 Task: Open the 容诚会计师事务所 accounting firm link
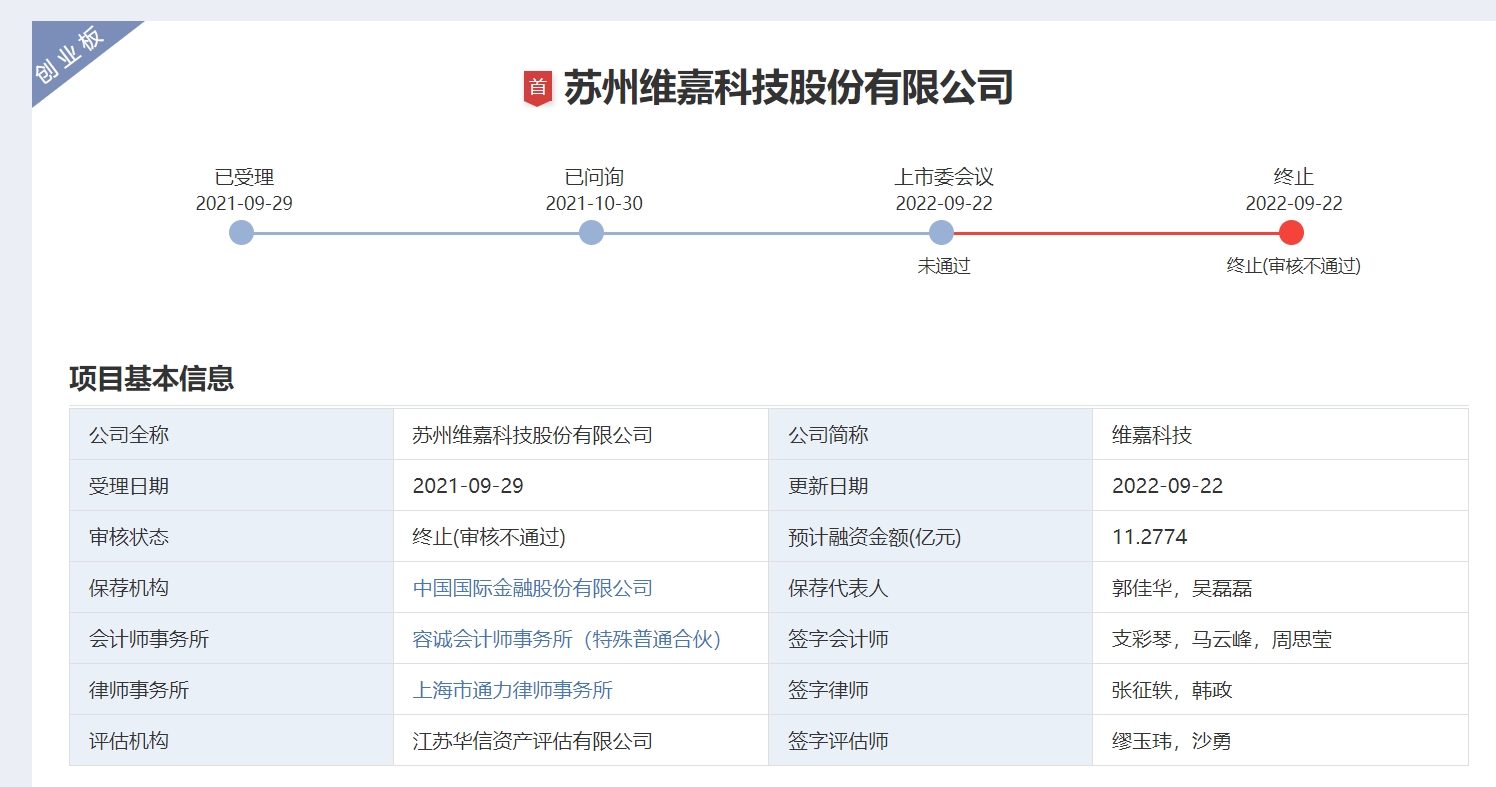tap(566, 639)
